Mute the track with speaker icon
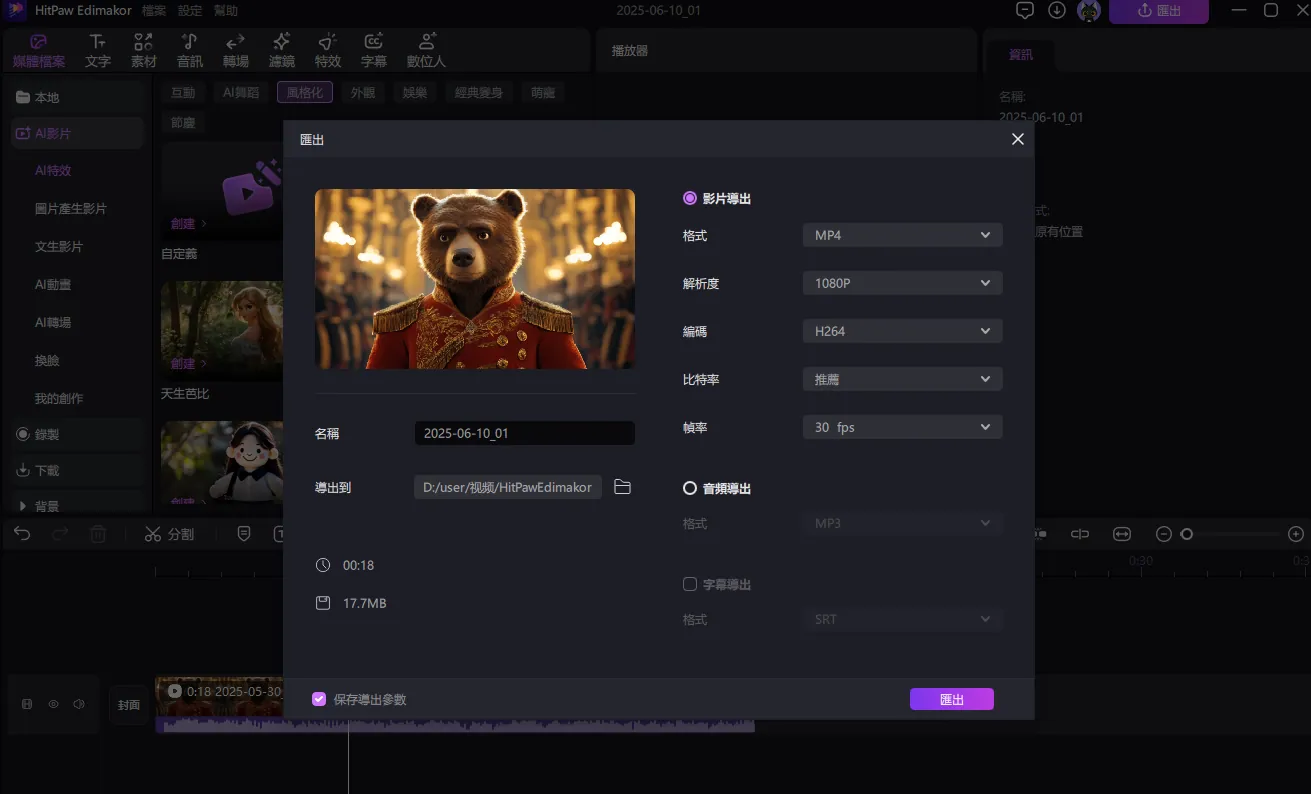Screen dimensions: 1311x794 79,704
